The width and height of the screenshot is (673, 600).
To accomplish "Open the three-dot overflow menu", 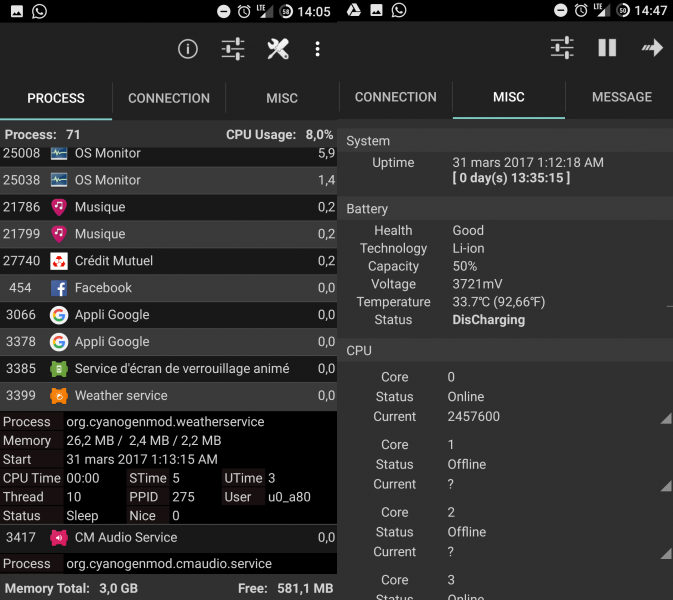I will coord(317,49).
